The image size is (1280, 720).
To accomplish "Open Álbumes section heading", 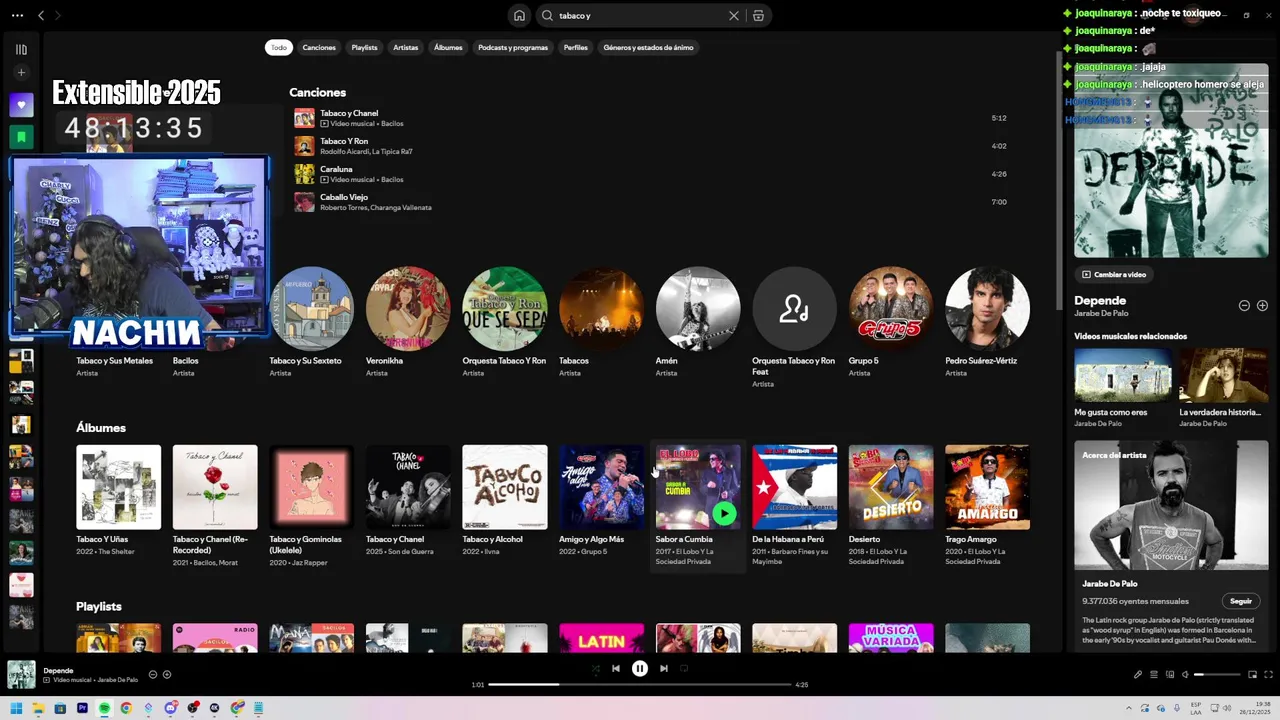I will 101,428.
